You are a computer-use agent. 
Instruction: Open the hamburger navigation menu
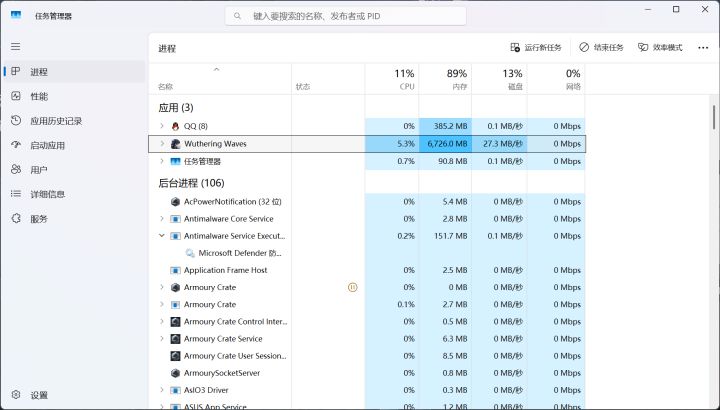16,46
